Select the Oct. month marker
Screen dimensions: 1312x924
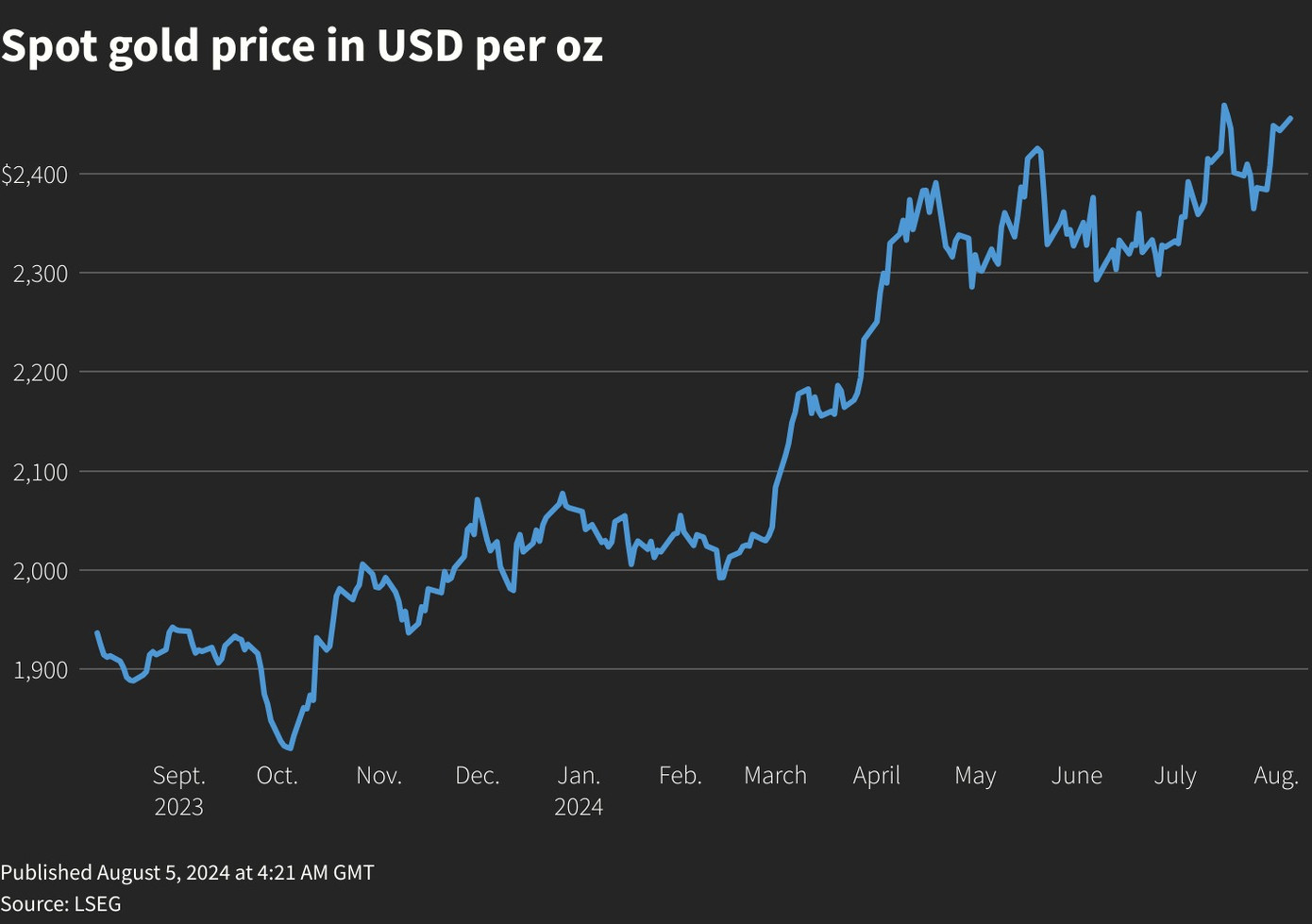(x=277, y=776)
